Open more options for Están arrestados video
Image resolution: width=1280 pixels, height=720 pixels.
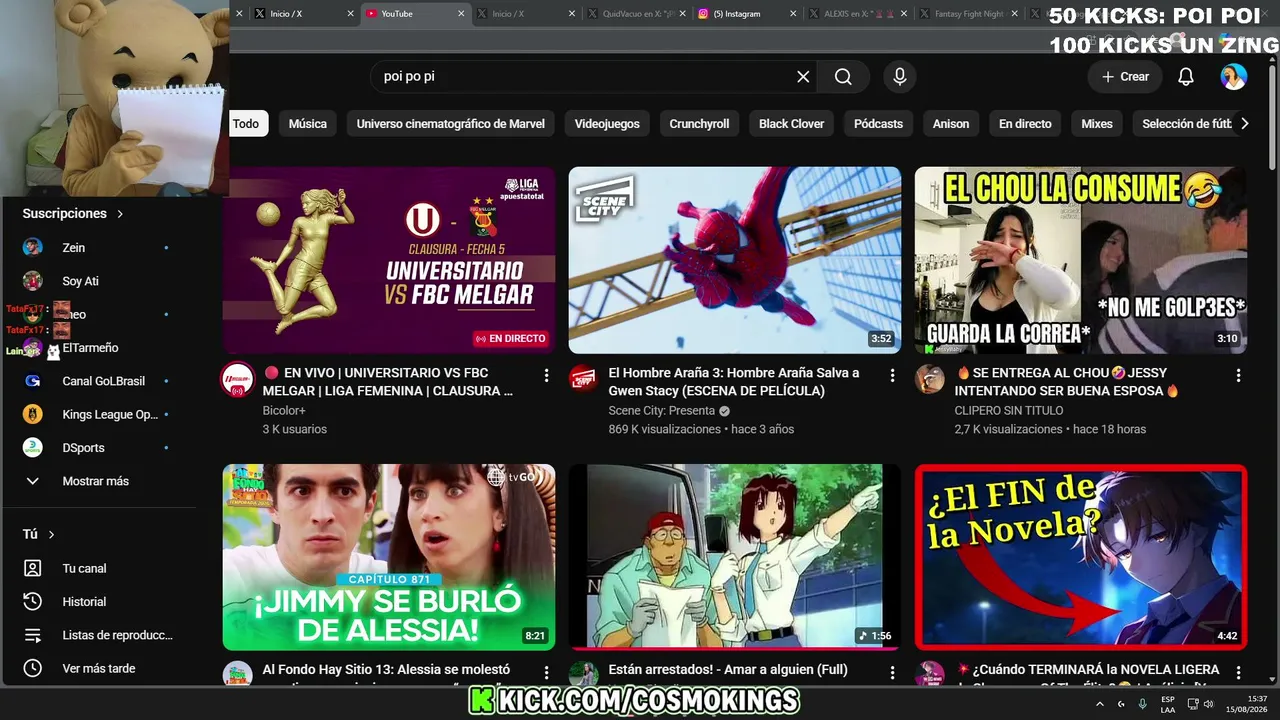[892, 672]
